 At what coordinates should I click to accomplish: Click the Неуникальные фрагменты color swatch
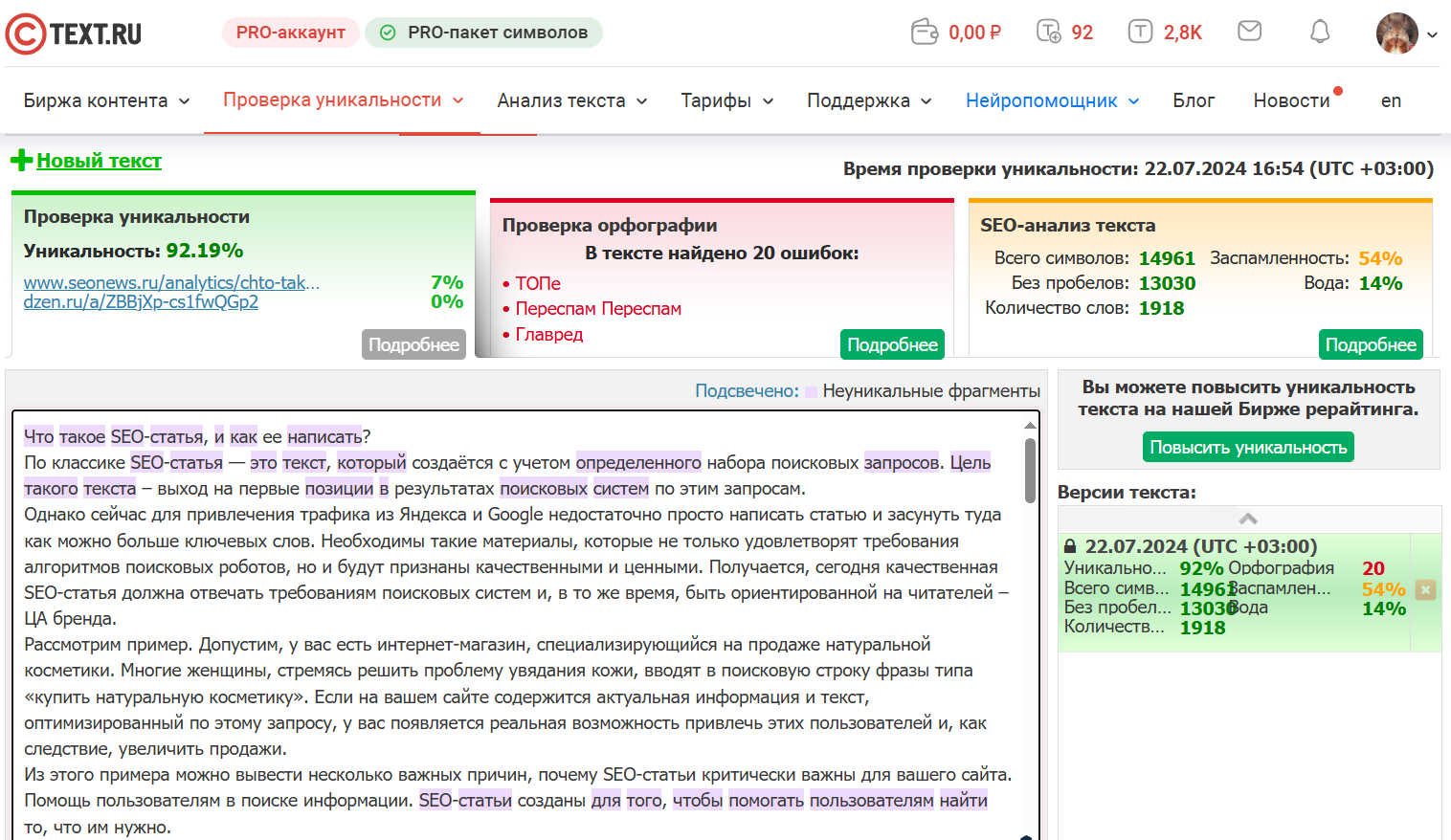point(812,391)
